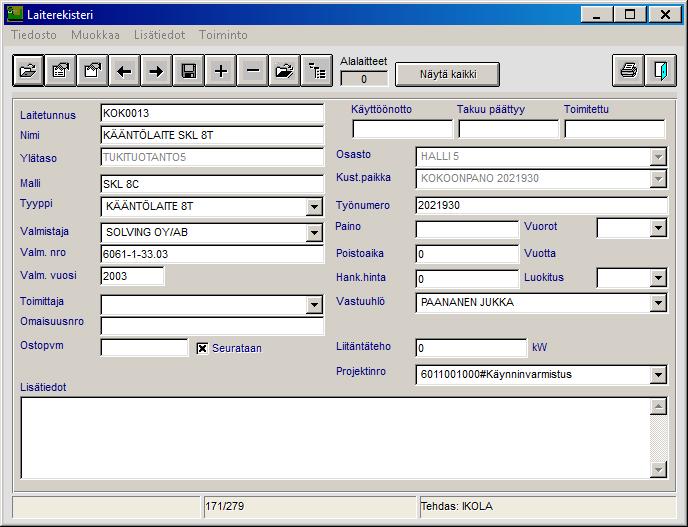Expand the Osasto dropdown
Screen dimensions: 688x527
coord(658,157)
